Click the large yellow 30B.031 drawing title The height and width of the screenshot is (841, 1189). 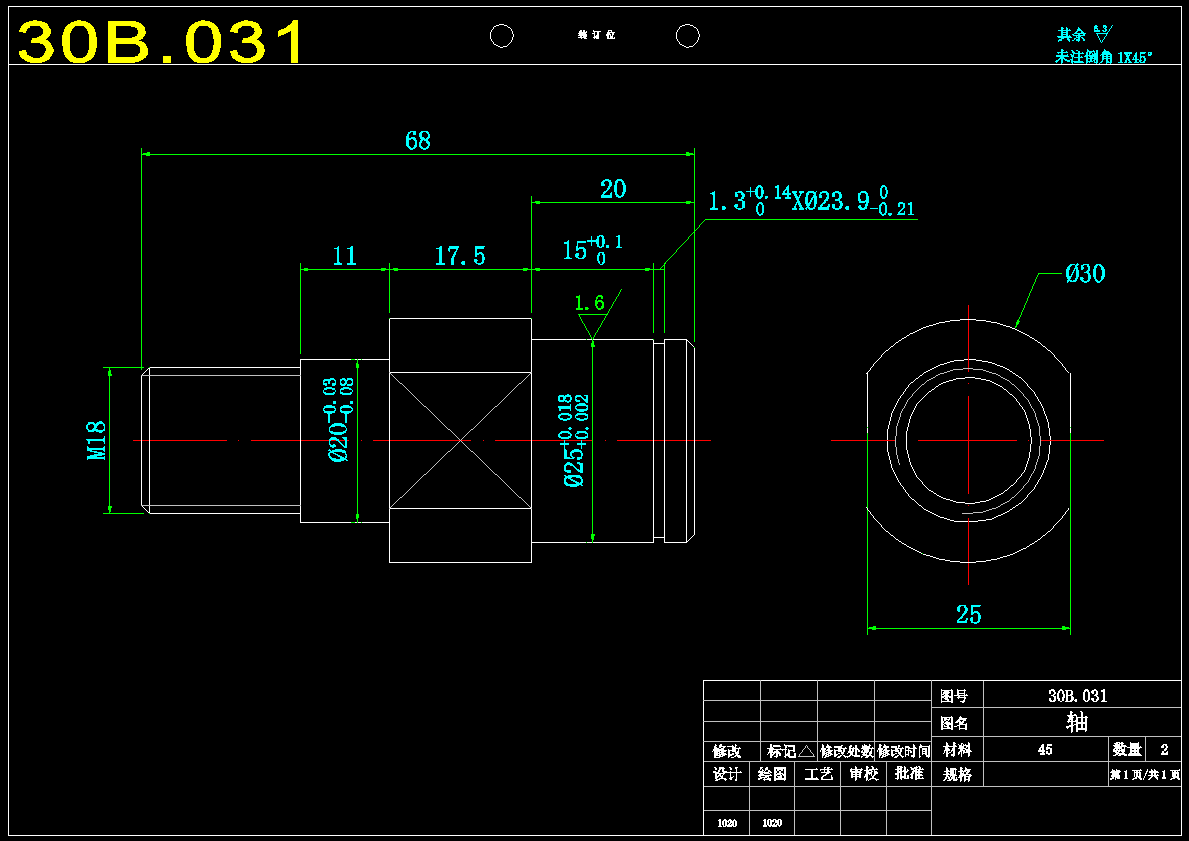pos(160,40)
